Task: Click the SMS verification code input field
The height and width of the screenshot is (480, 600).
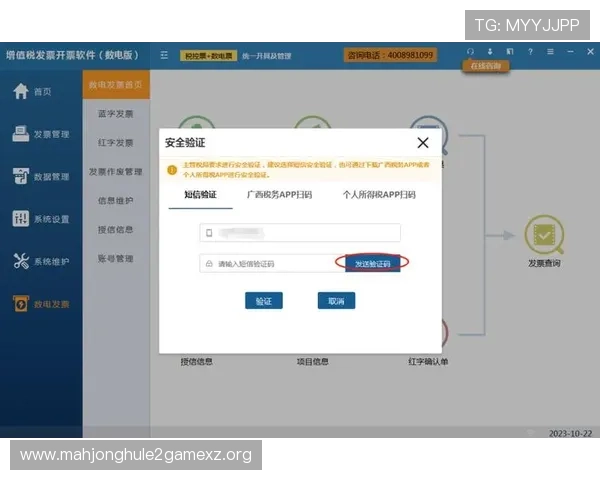Action: [272, 264]
